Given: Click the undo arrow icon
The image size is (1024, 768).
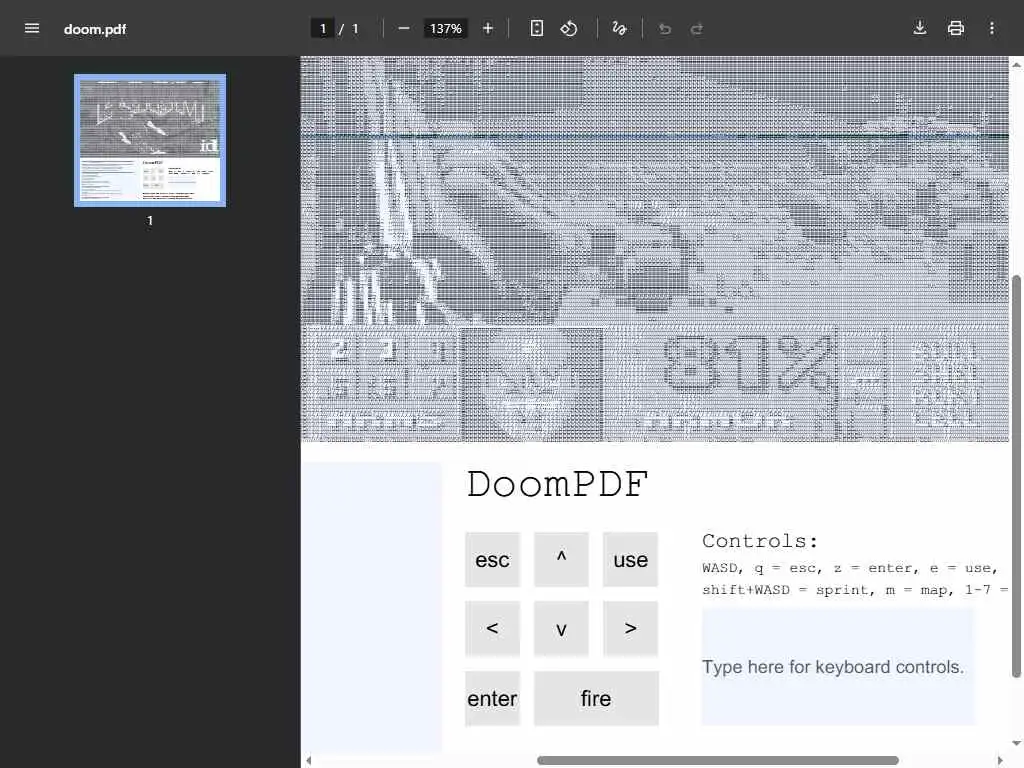Looking at the screenshot, I should (665, 29).
